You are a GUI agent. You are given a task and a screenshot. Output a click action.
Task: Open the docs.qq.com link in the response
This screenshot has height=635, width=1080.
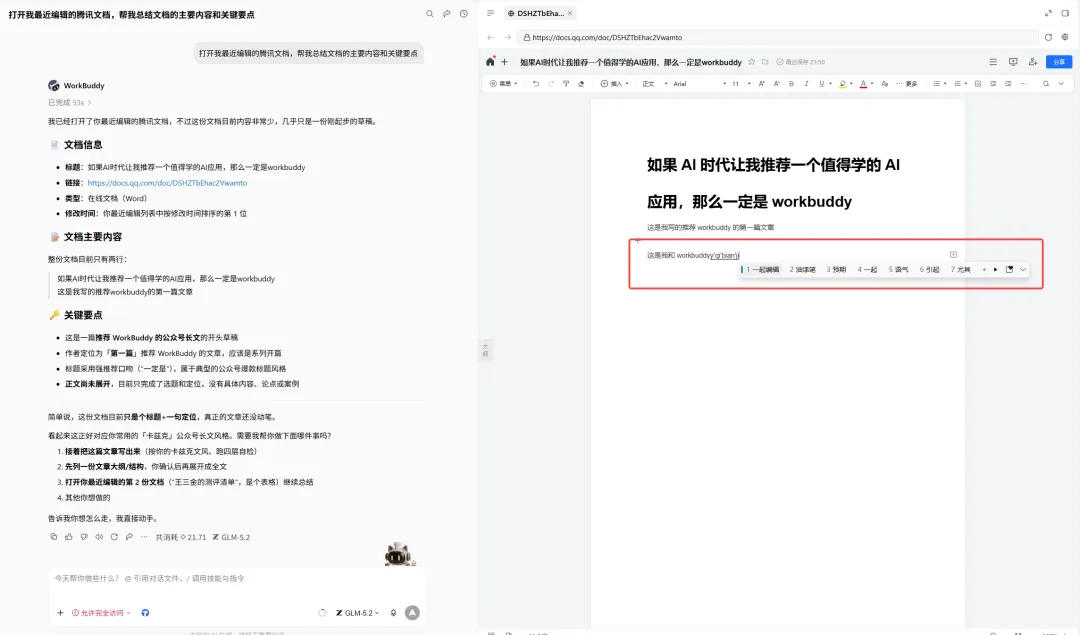[167, 183]
